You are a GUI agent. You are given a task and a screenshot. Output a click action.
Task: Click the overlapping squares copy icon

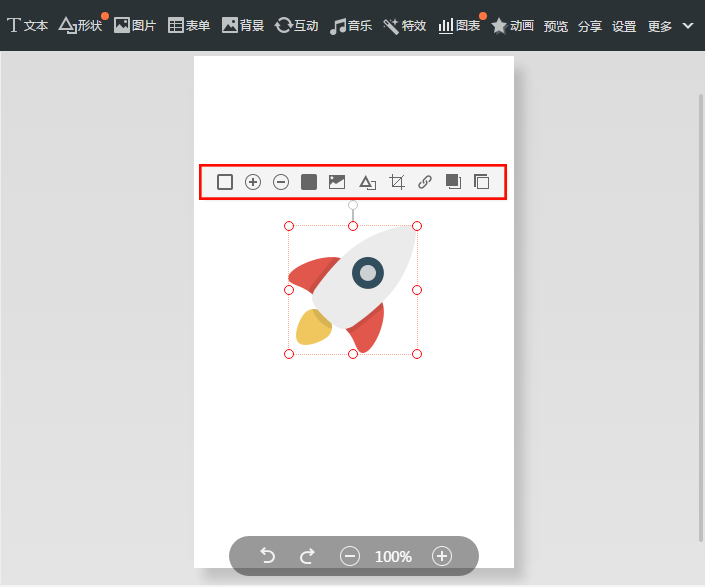[482, 182]
